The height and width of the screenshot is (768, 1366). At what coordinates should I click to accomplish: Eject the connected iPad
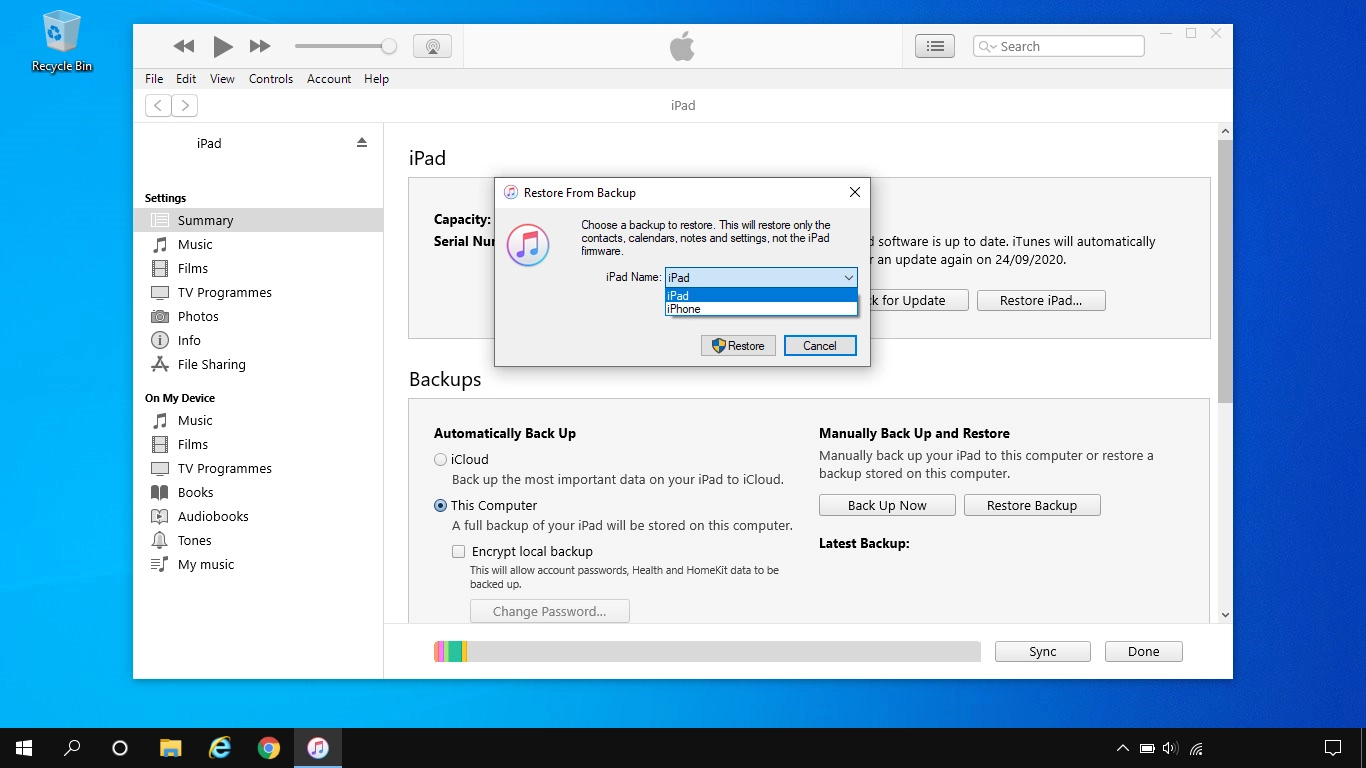click(x=360, y=143)
